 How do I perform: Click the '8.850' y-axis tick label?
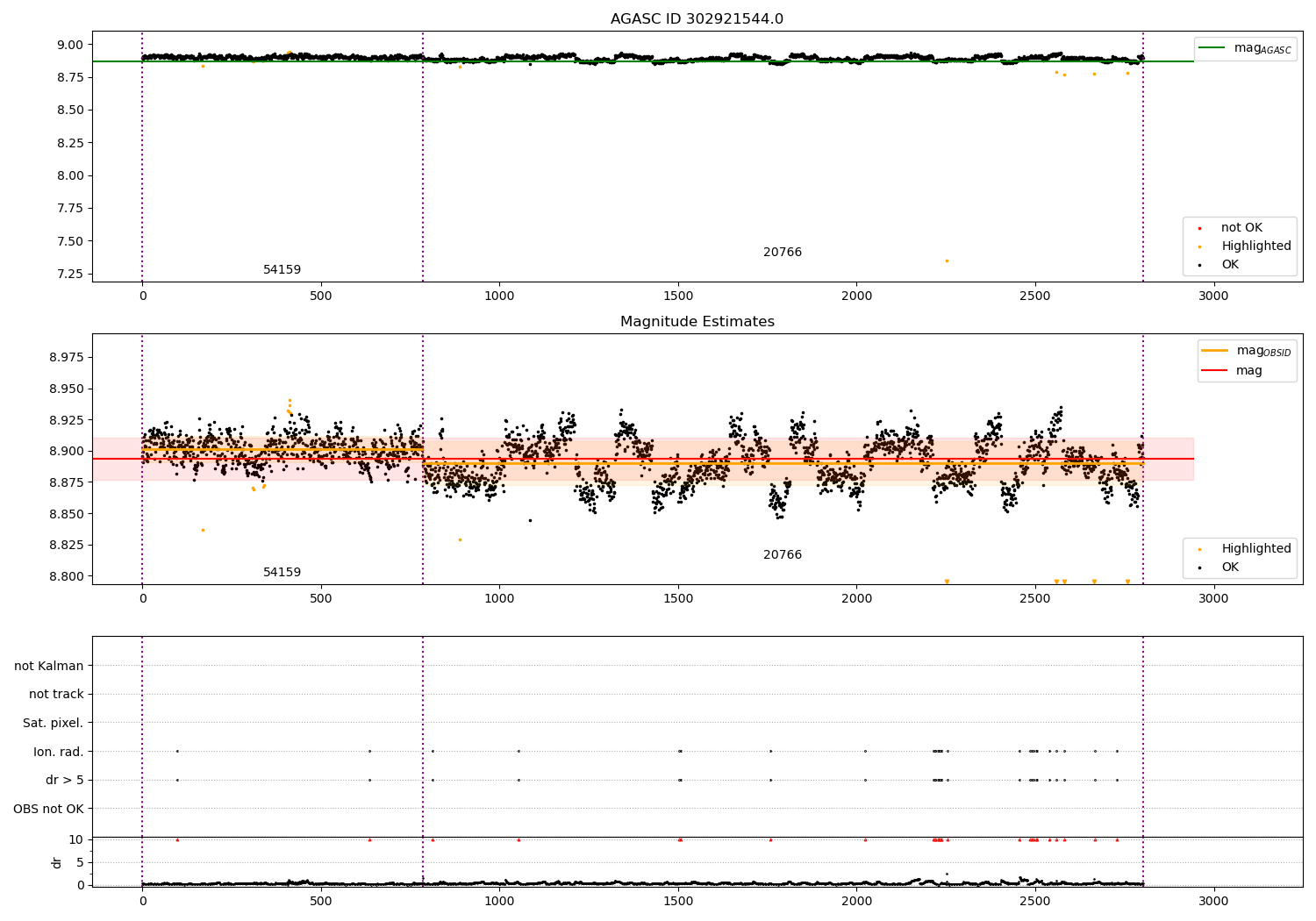coord(67,514)
